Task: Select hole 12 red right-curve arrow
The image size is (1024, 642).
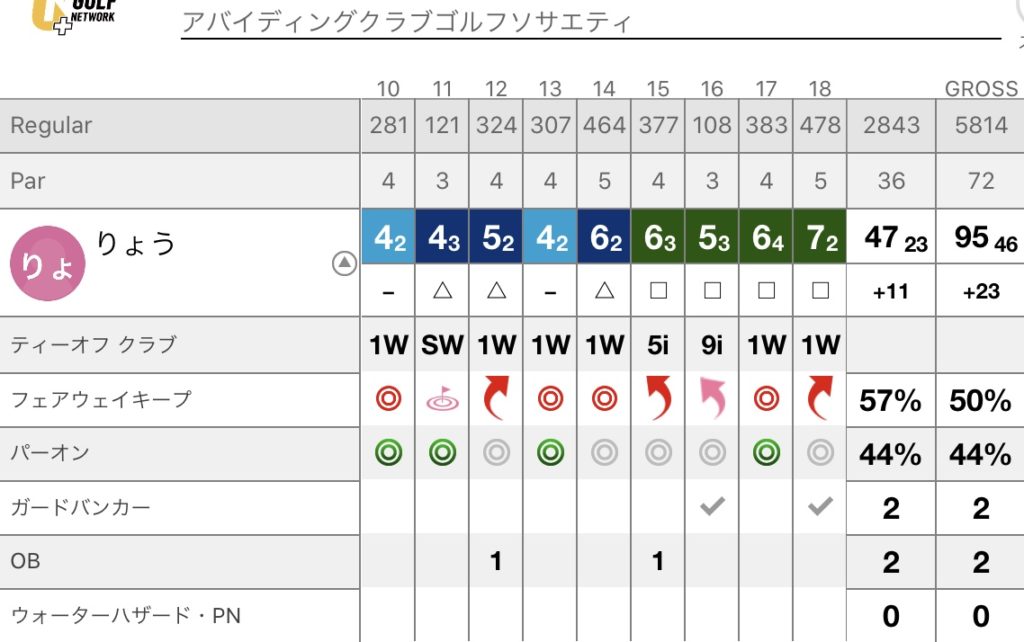Action: pyautogui.click(x=496, y=397)
